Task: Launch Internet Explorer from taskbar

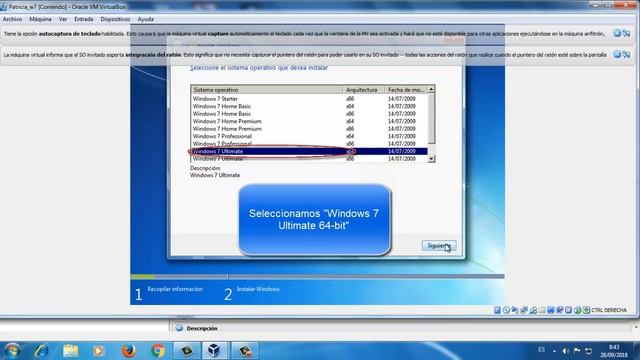Action: (42, 351)
